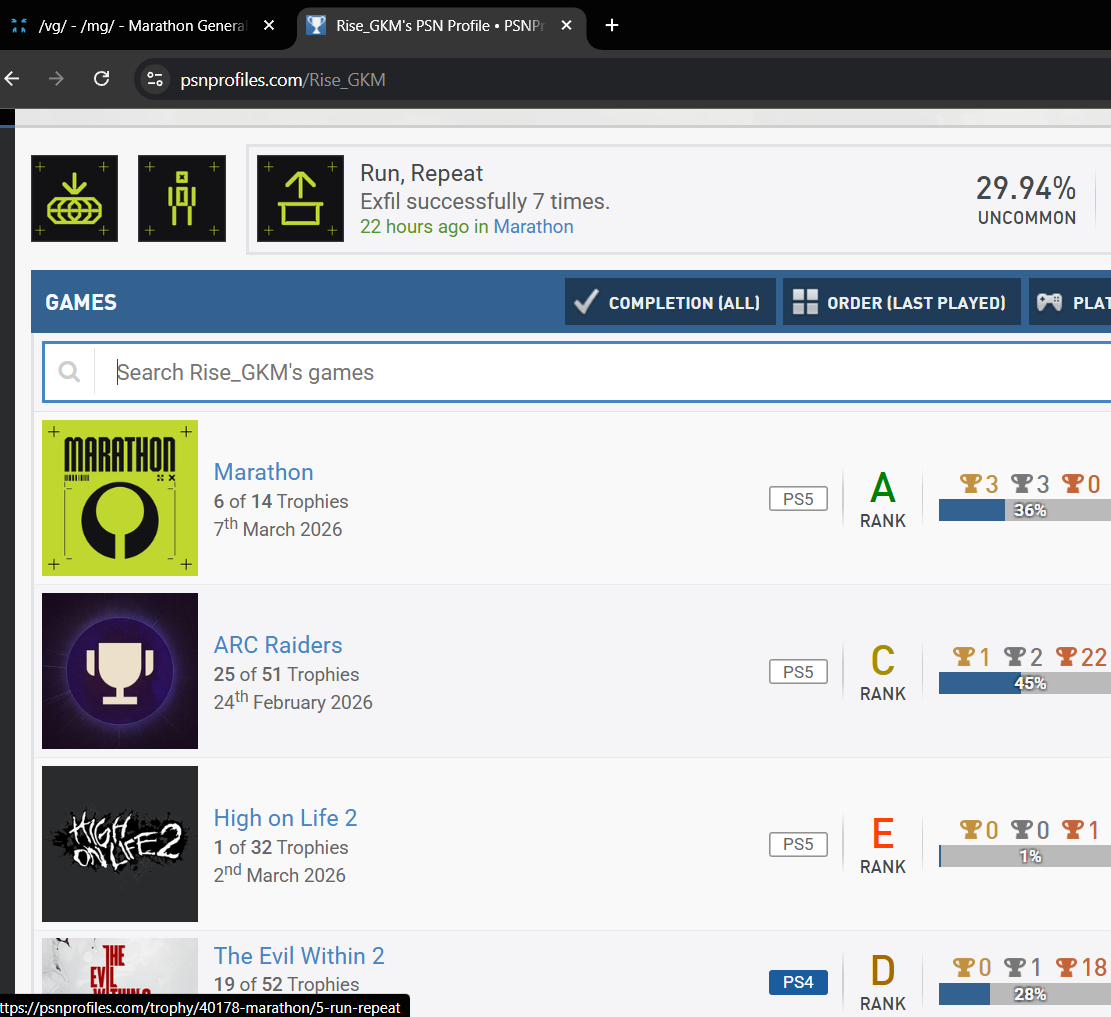Click the '24th February 2026' date text
The width and height of the screenshot is (1111, 1017).
point(293,701)
